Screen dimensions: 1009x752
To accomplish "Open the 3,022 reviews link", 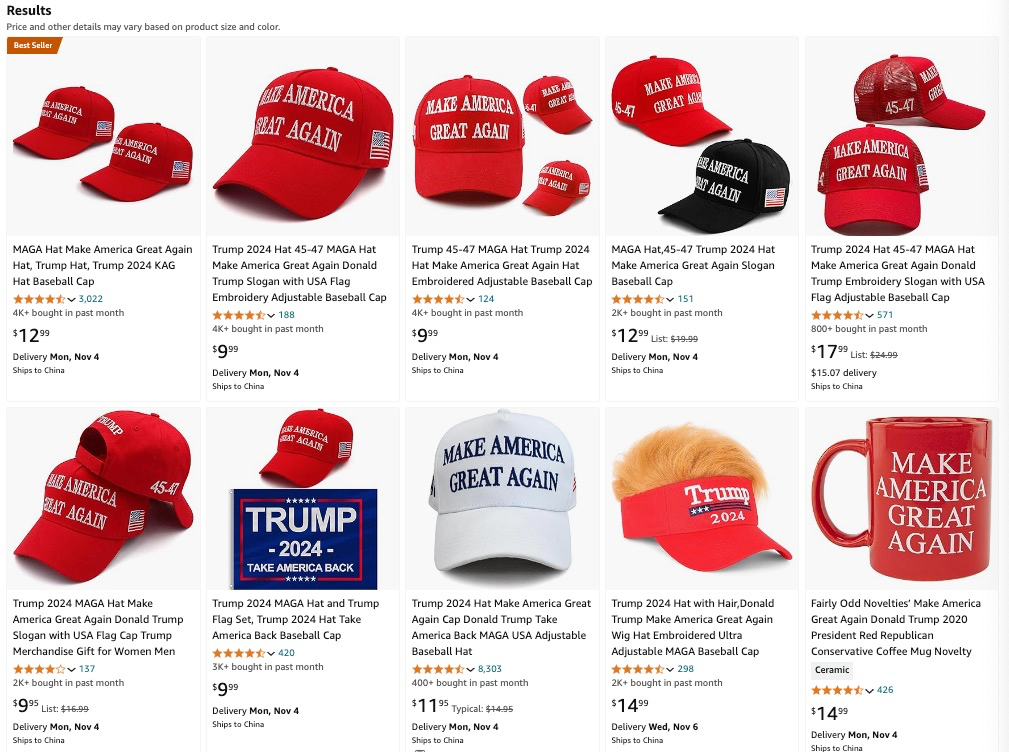I will pyautogui.click(x=91, y=298).
